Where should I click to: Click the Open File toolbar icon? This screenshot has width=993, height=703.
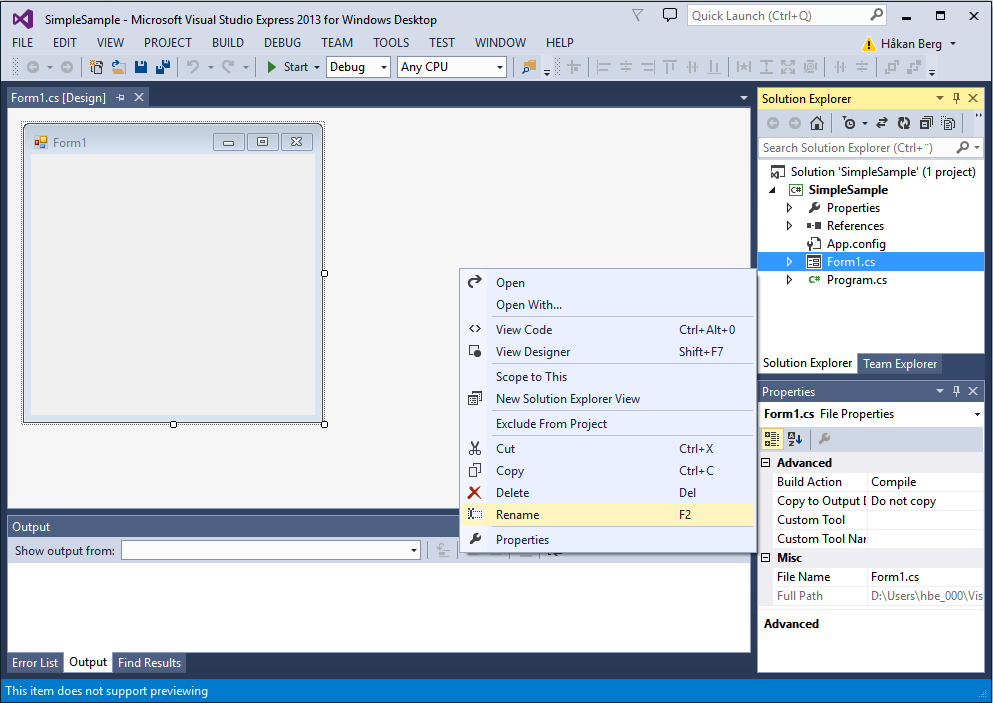tap(118, 66)
